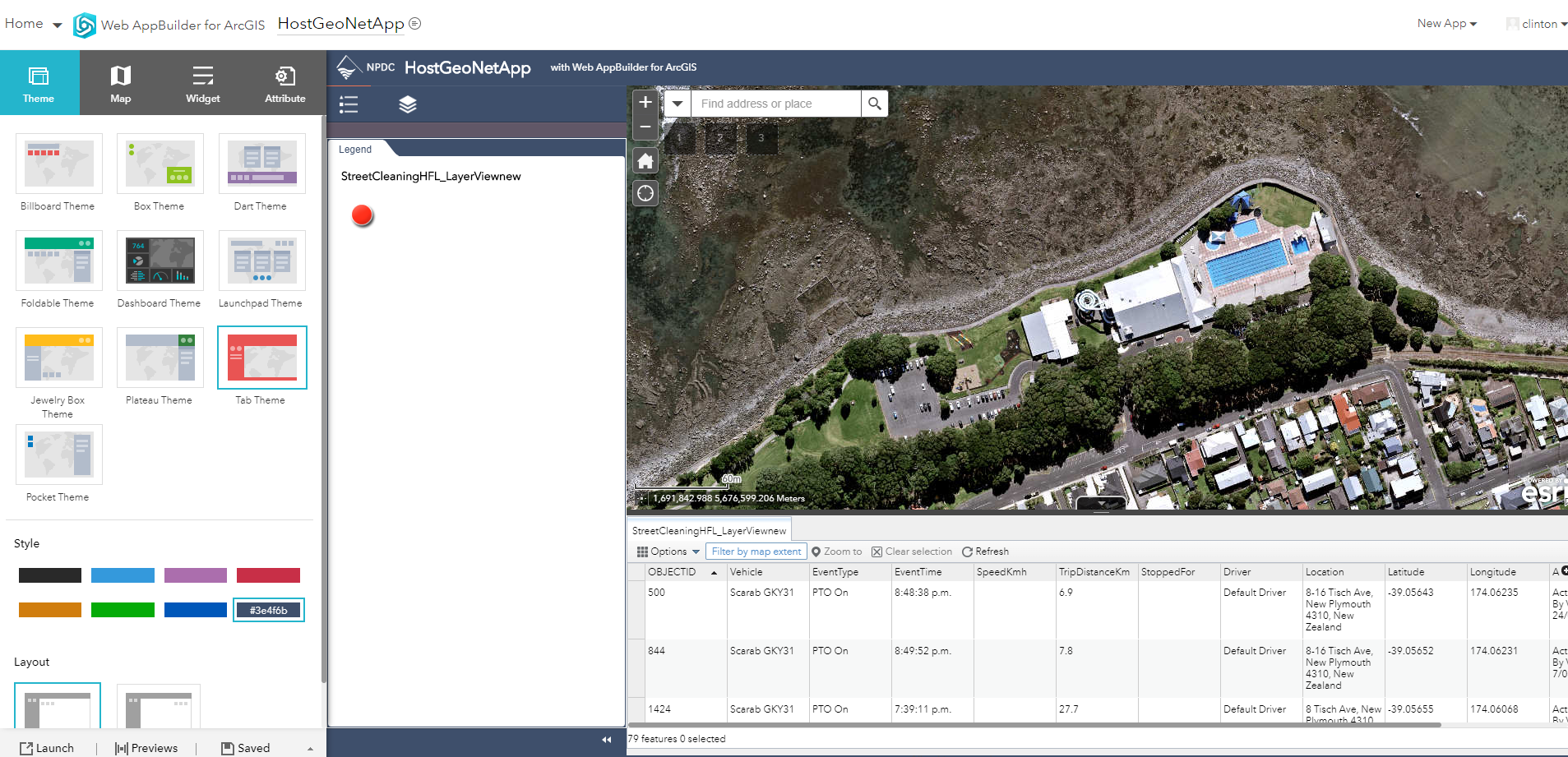Select the Dashboard Theme thumbnail
Image resolution: width=1568 pixels, height=757 pixels.
(x=160, y=261)
